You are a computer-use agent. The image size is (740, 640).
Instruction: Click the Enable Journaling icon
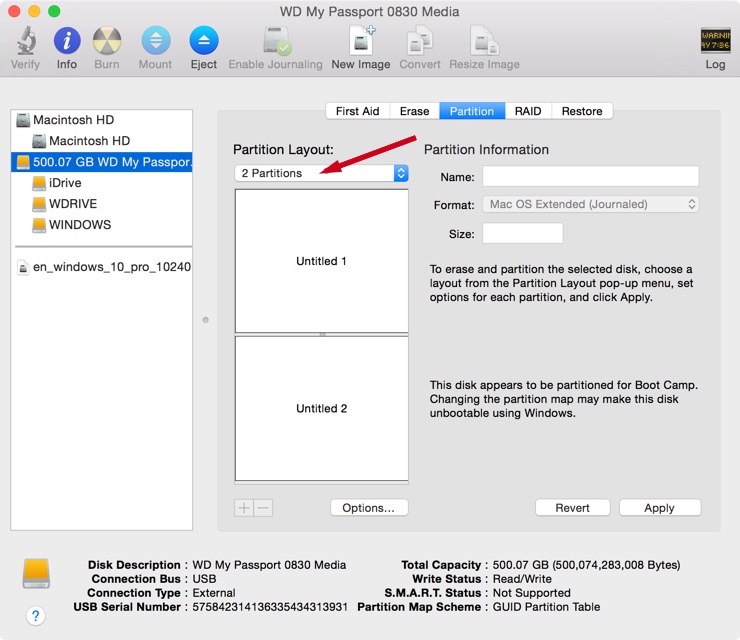tap(276, 41)
